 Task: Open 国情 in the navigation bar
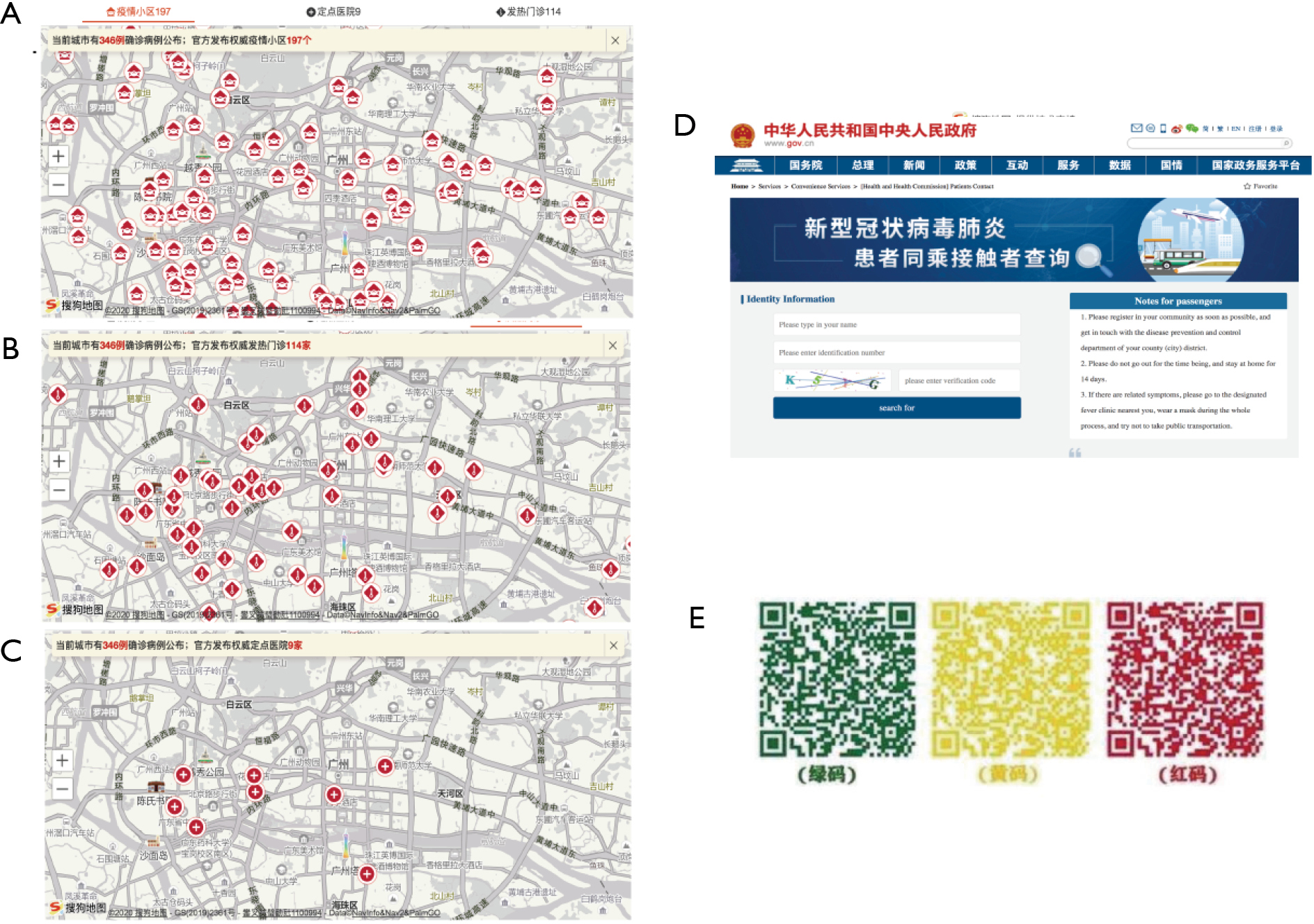coord(1171,165)
